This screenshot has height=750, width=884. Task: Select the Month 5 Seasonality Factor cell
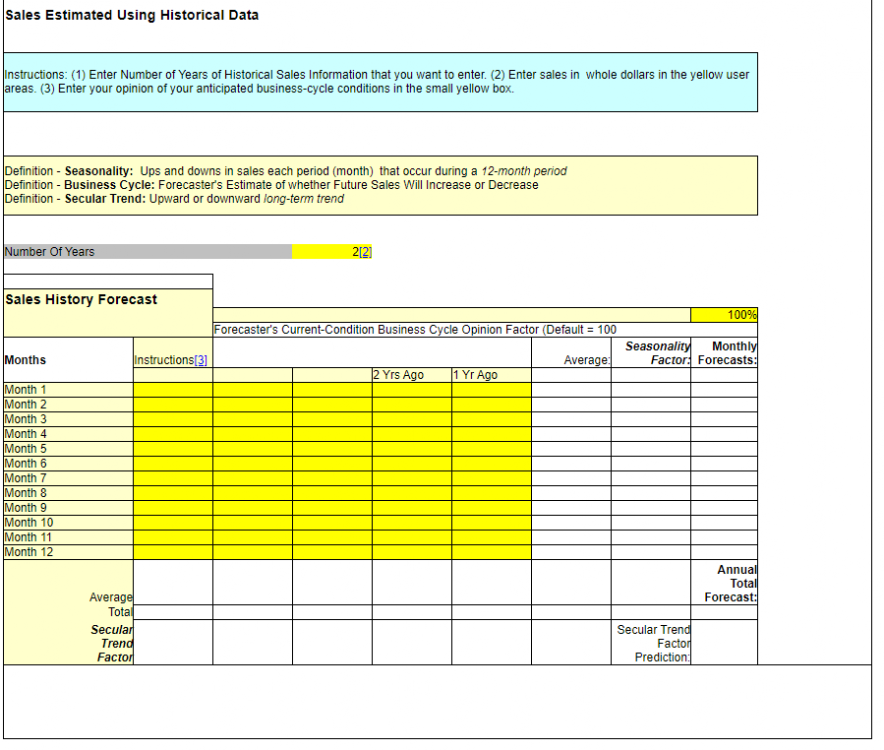click(651, 449)
